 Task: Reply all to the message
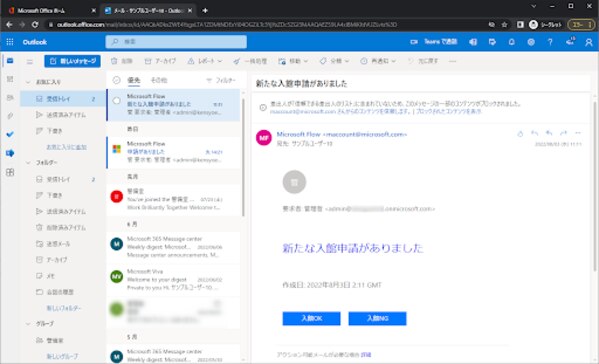(549, 133)
